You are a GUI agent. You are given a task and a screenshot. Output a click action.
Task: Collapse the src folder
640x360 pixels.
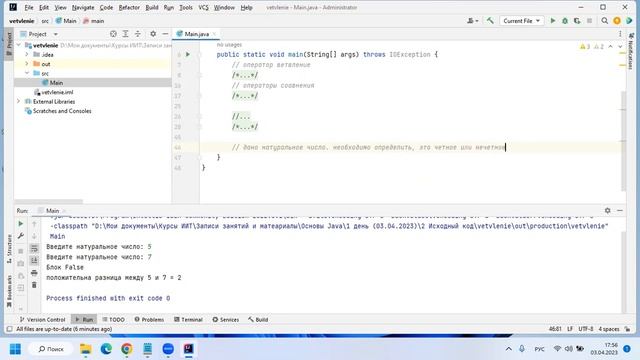coord(27,73)
